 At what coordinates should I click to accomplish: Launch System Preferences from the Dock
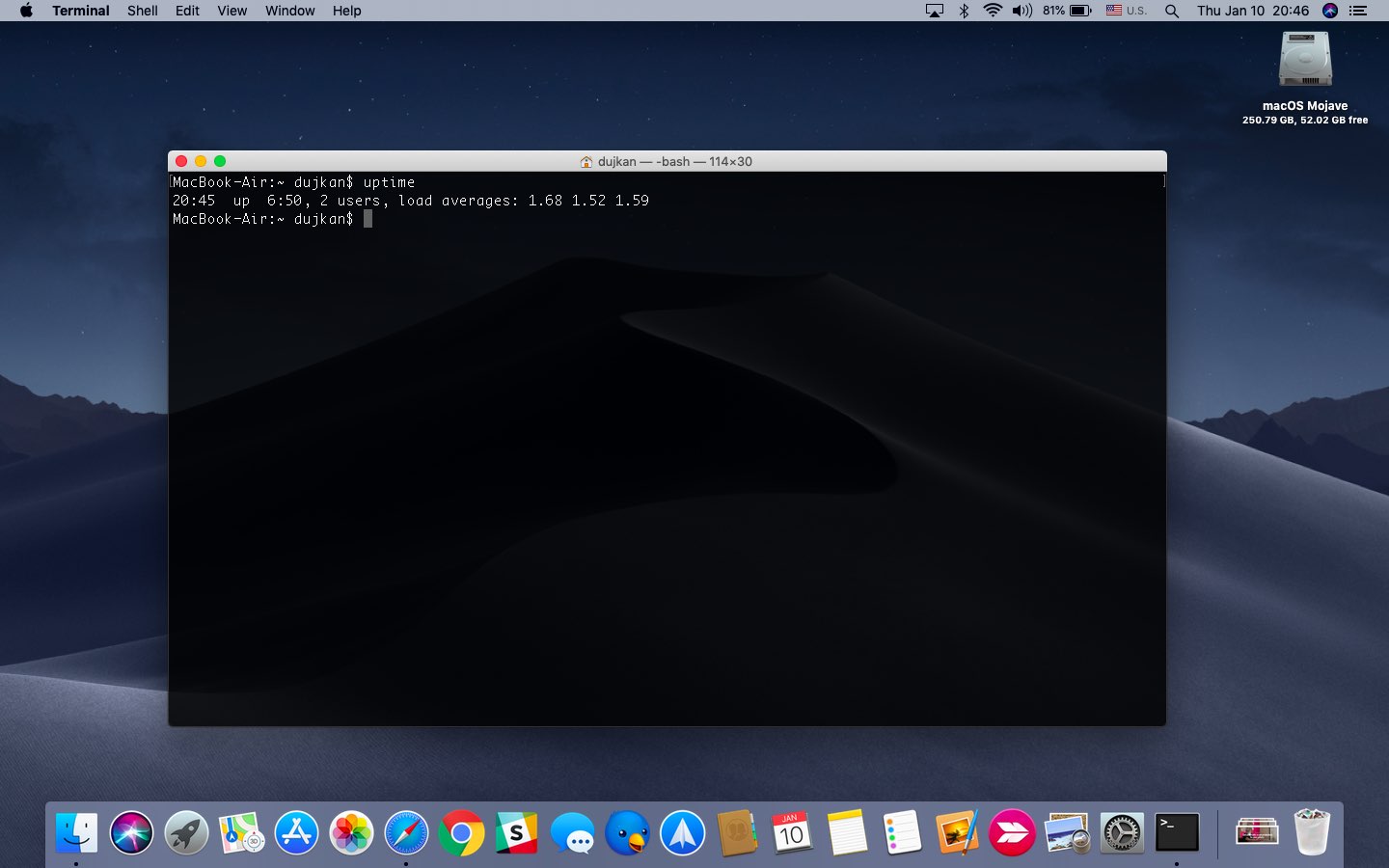pyautogui.click(x=1122, y=832)
